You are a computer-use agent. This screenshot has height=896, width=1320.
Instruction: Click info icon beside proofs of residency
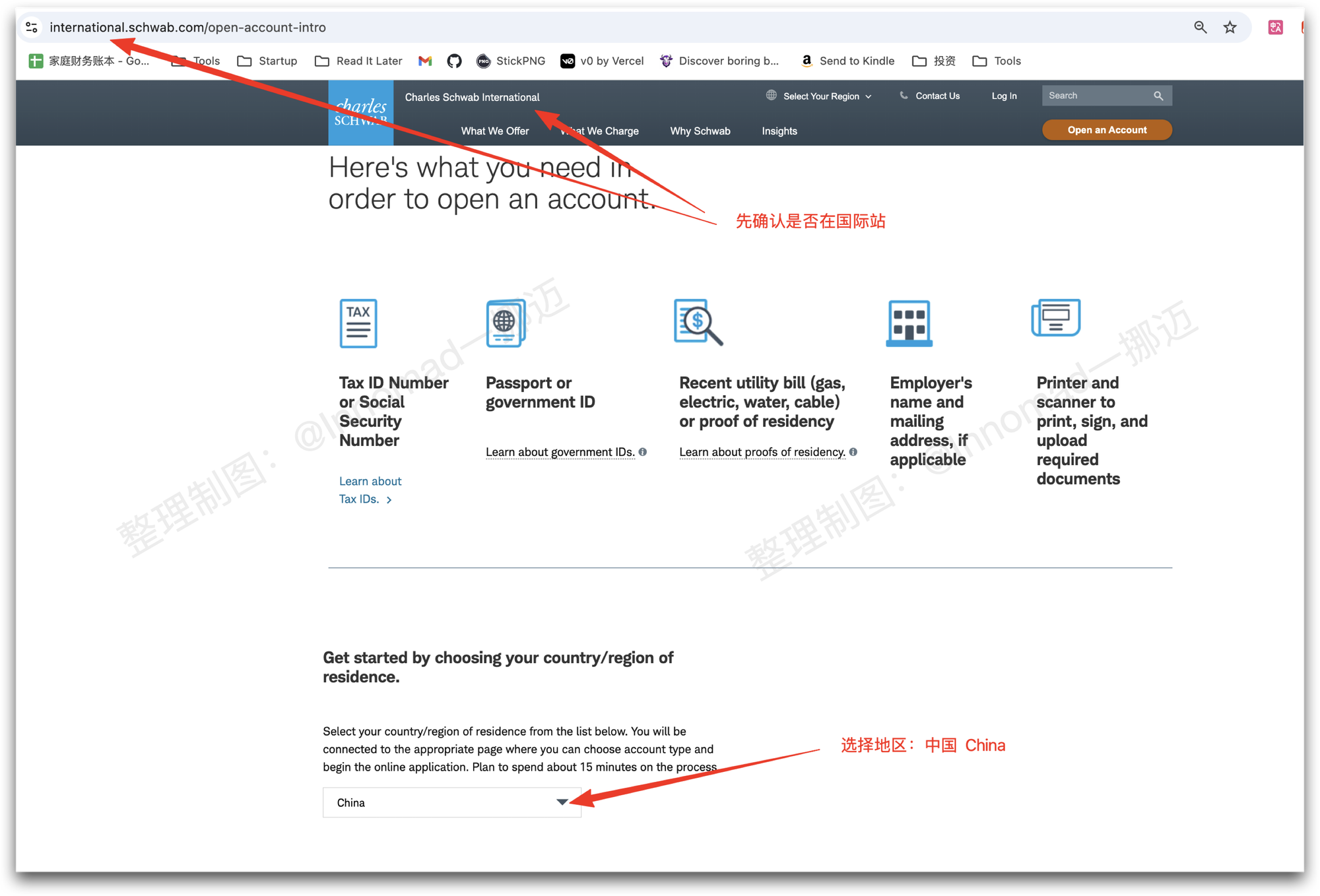853,452
